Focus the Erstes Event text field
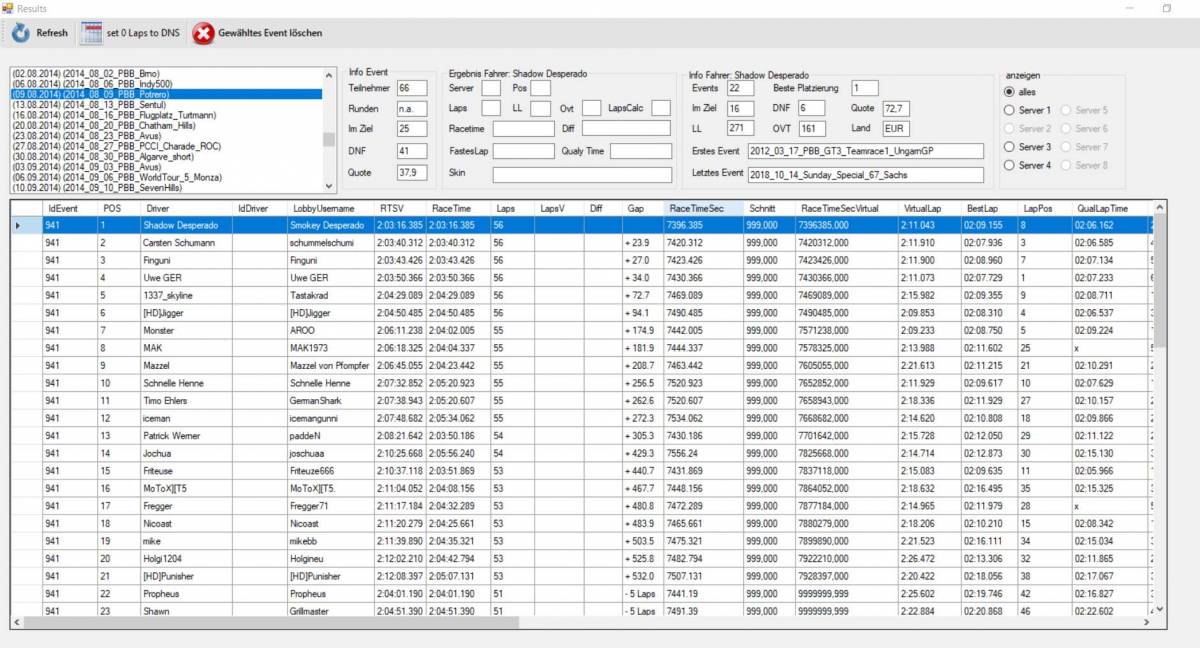Screen dimensions: 1200x648 click(x=865, y=151)
